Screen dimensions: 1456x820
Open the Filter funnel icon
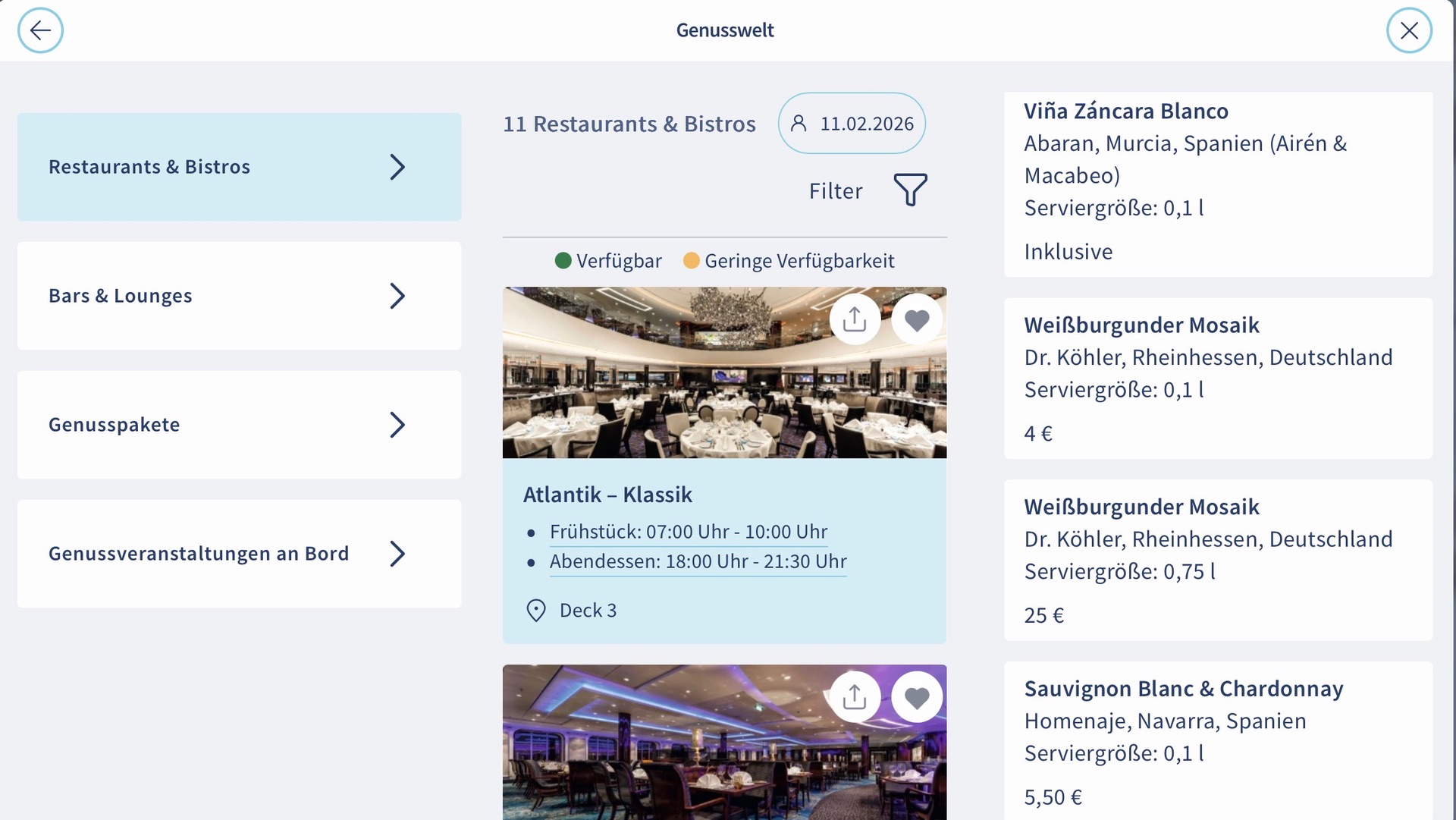point(910,190)
